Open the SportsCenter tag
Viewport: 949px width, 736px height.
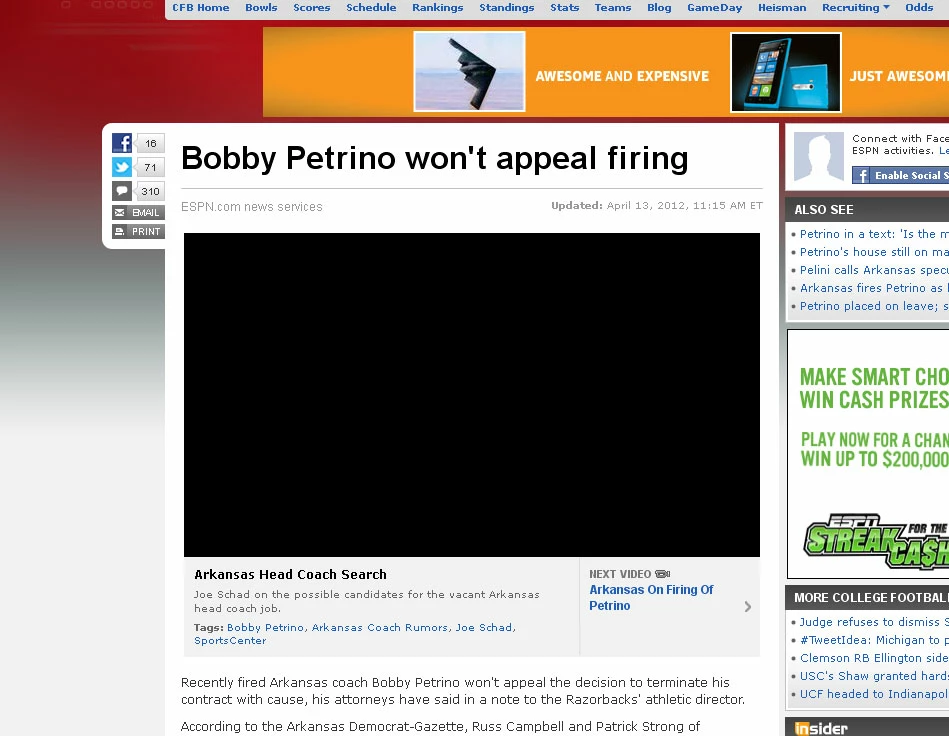tap(230, 640)
